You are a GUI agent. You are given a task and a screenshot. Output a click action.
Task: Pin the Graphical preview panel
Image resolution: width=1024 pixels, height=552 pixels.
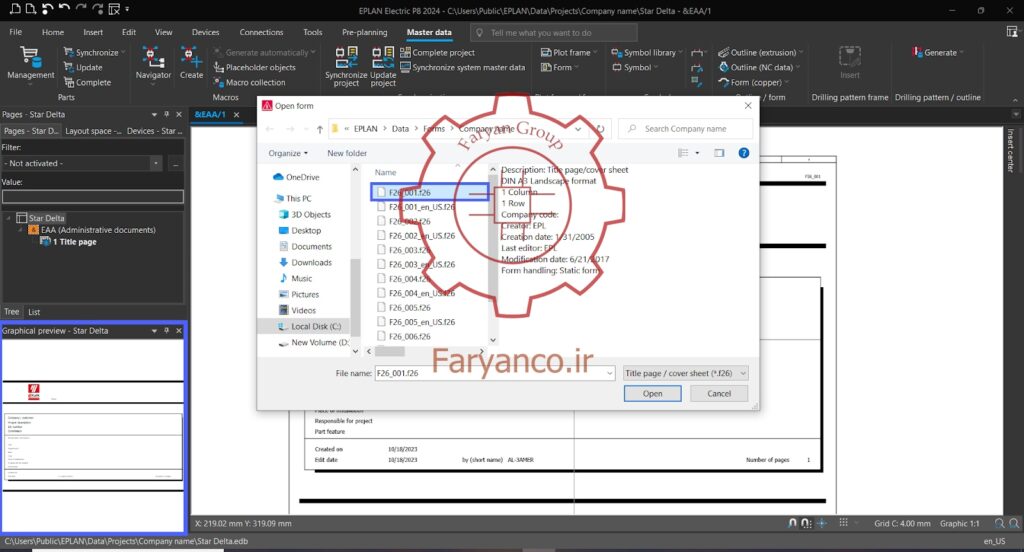(167, 331)
